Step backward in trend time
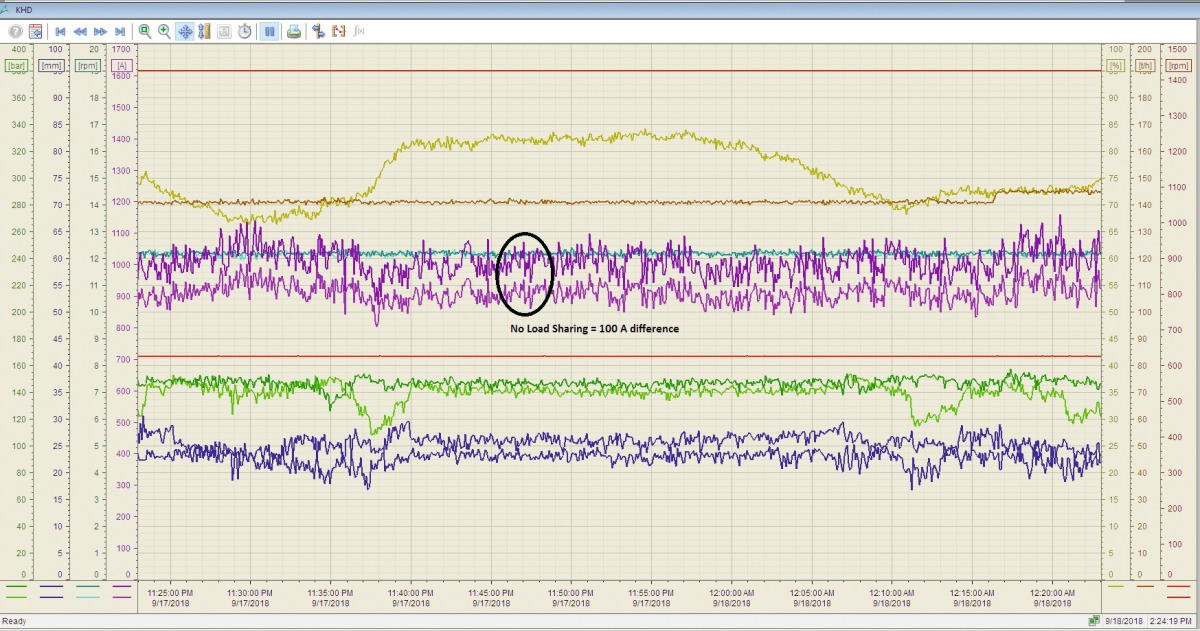 coord(80,31)
